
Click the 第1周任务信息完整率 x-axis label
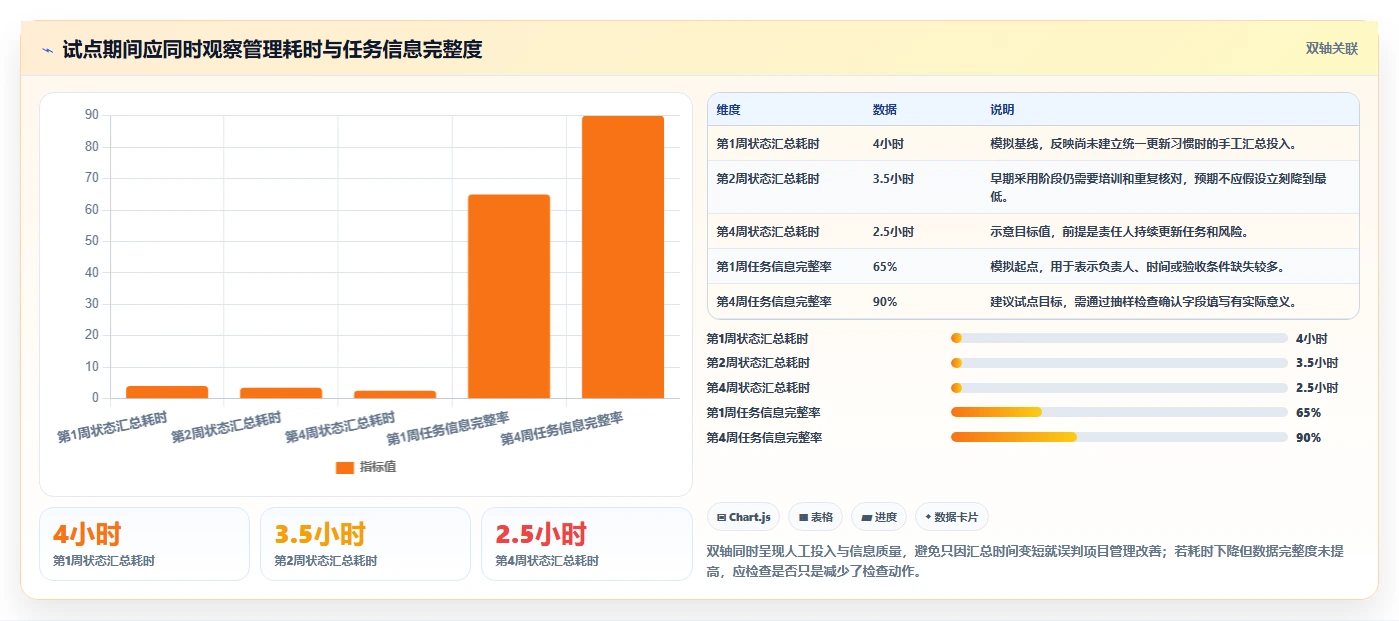(449, 428)
